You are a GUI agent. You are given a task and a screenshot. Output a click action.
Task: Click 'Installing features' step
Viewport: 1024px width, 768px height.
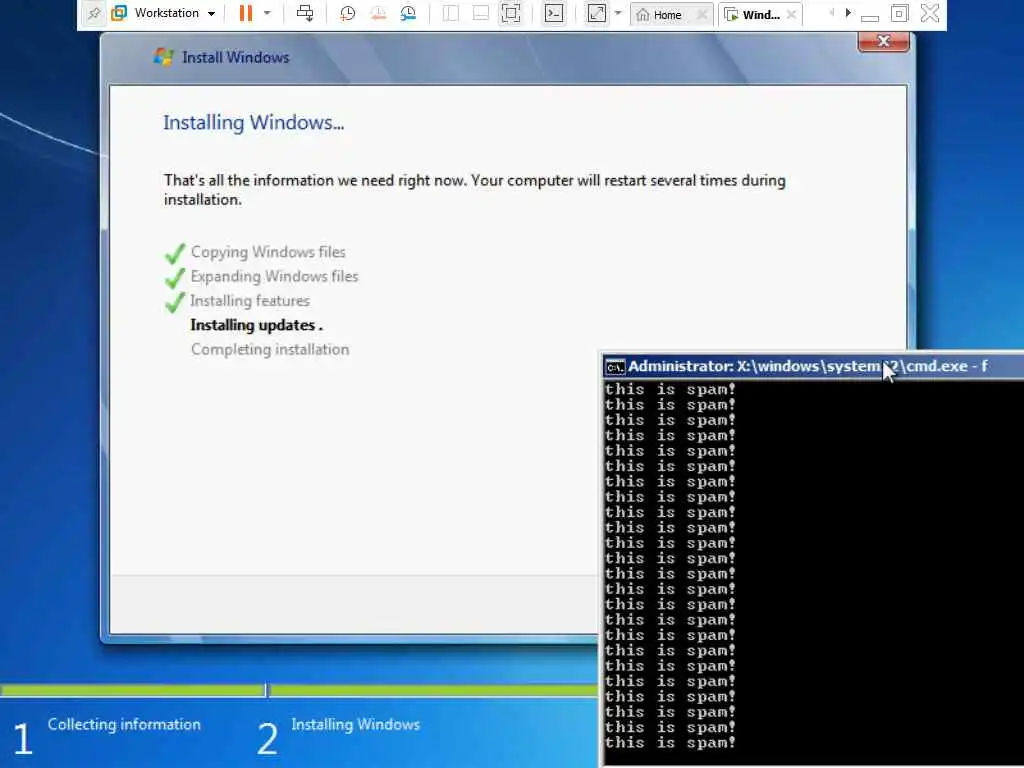tap(250, 301)
